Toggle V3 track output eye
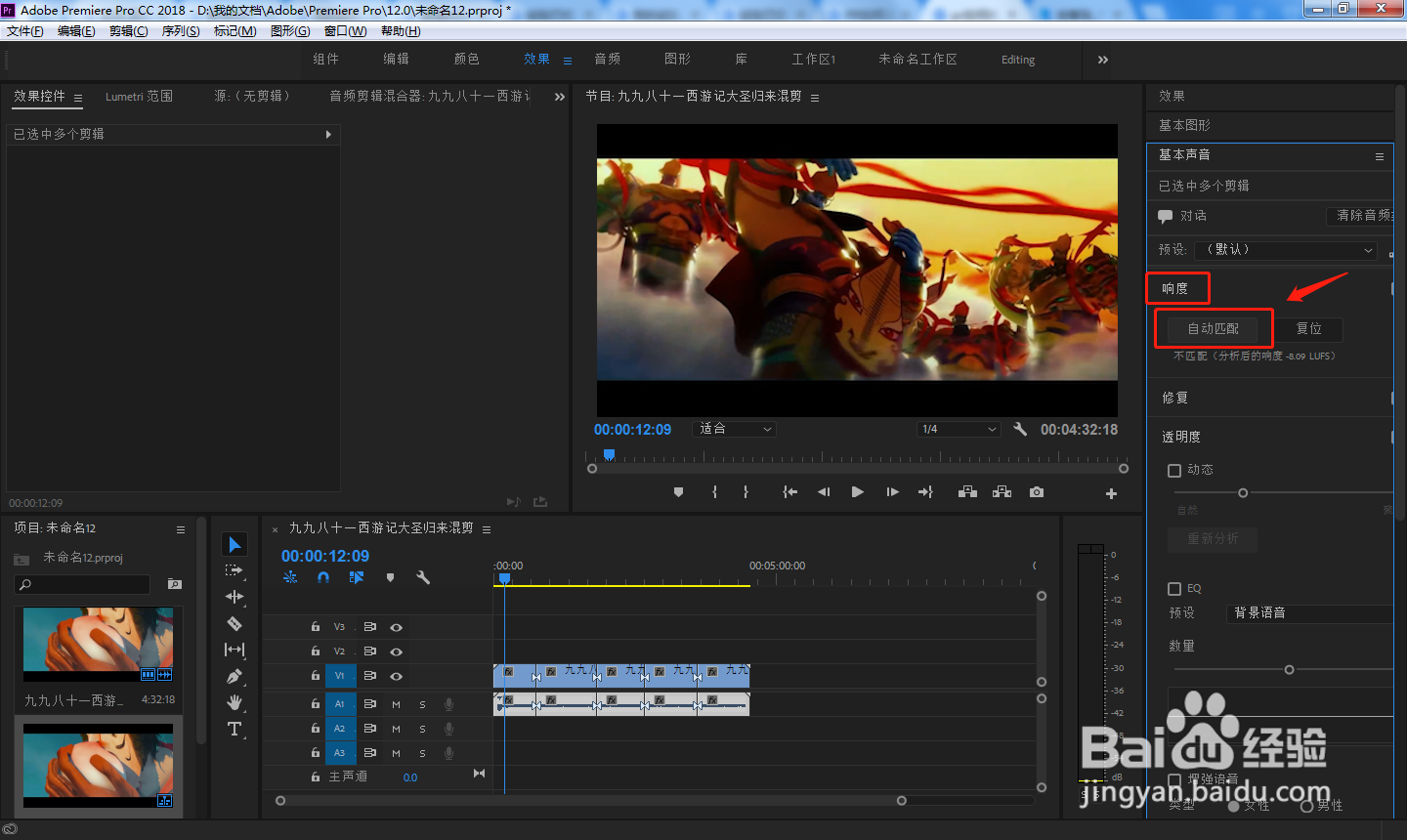 point(397,627)
